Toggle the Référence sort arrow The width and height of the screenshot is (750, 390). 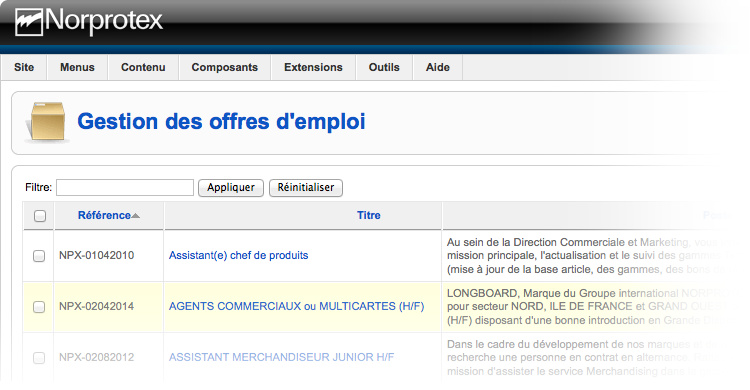(135, 216)
